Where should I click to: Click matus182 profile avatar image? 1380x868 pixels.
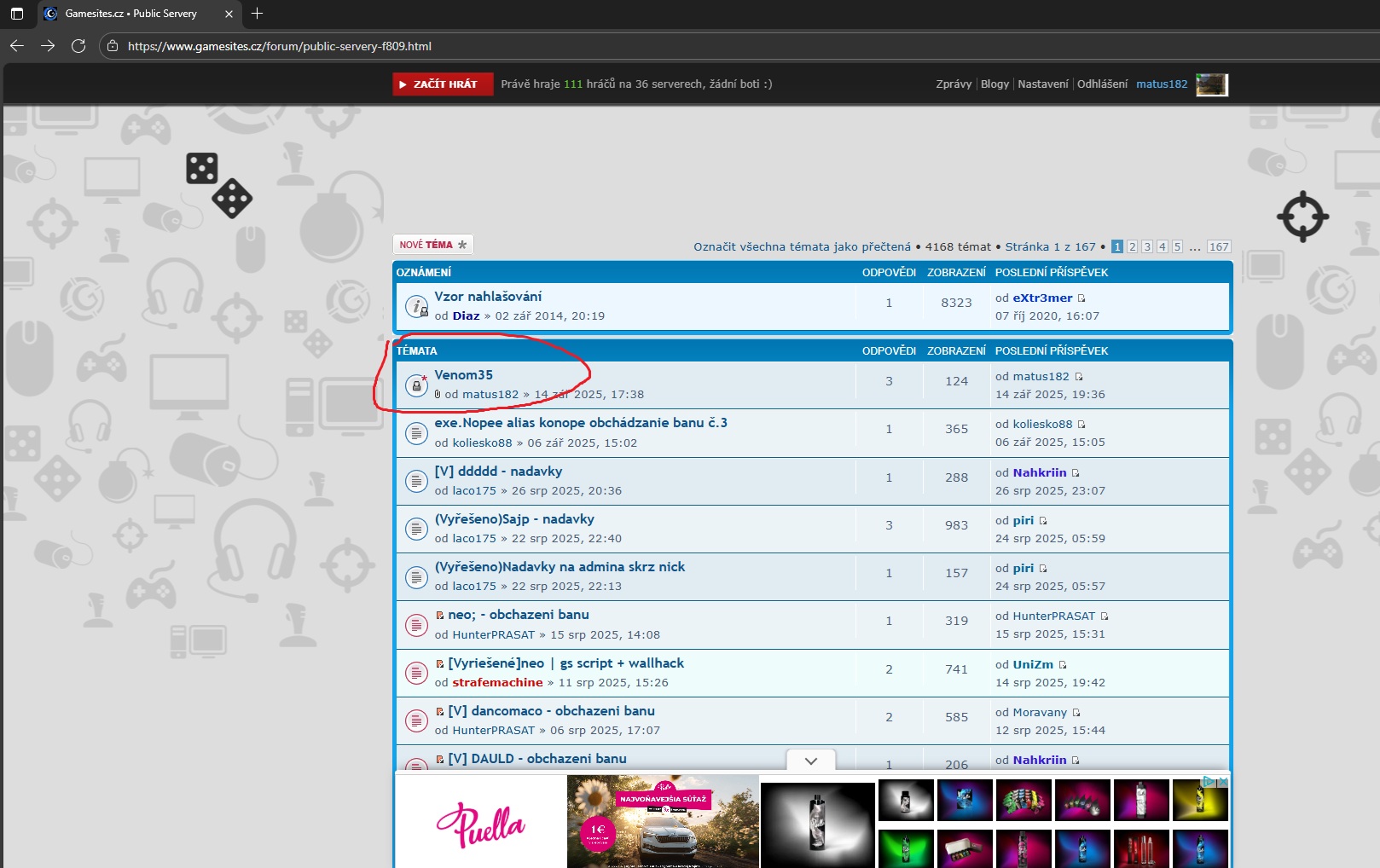[1211, 84]
